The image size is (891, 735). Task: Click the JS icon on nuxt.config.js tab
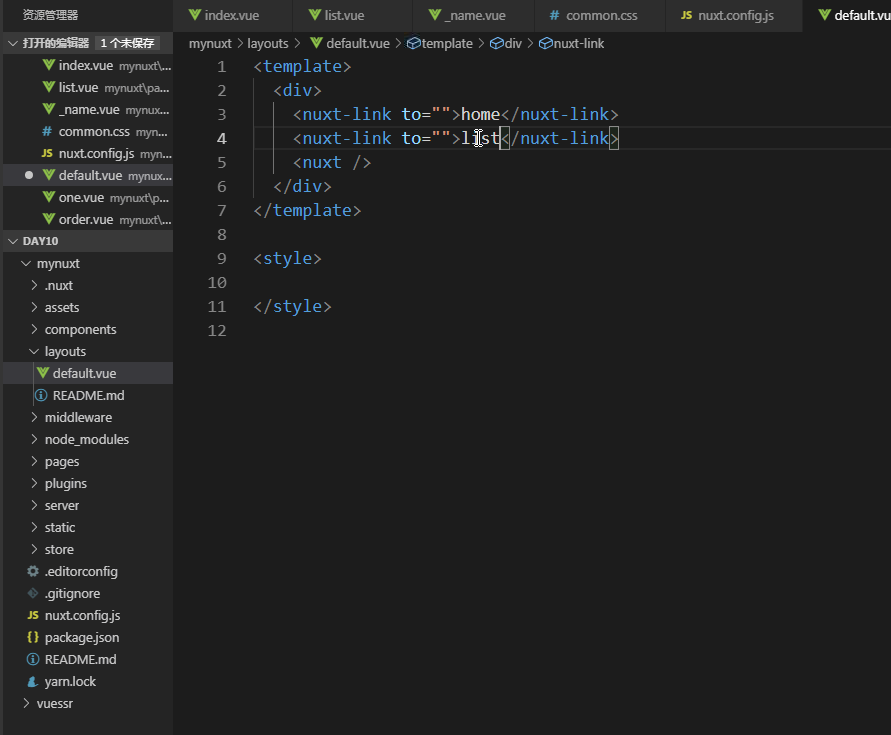pos(686,15)
